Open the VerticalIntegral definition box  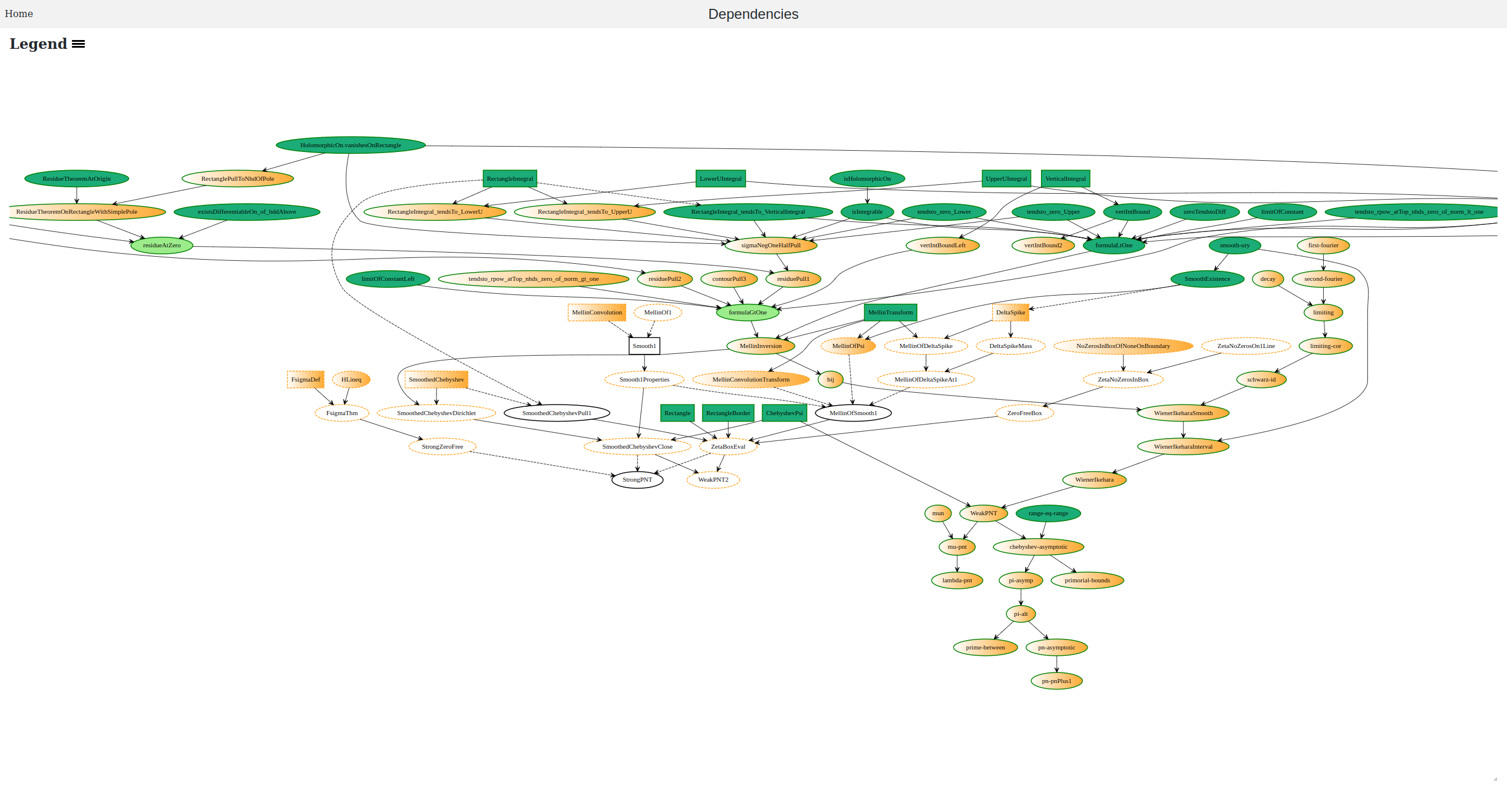[x=1065, y=179]
